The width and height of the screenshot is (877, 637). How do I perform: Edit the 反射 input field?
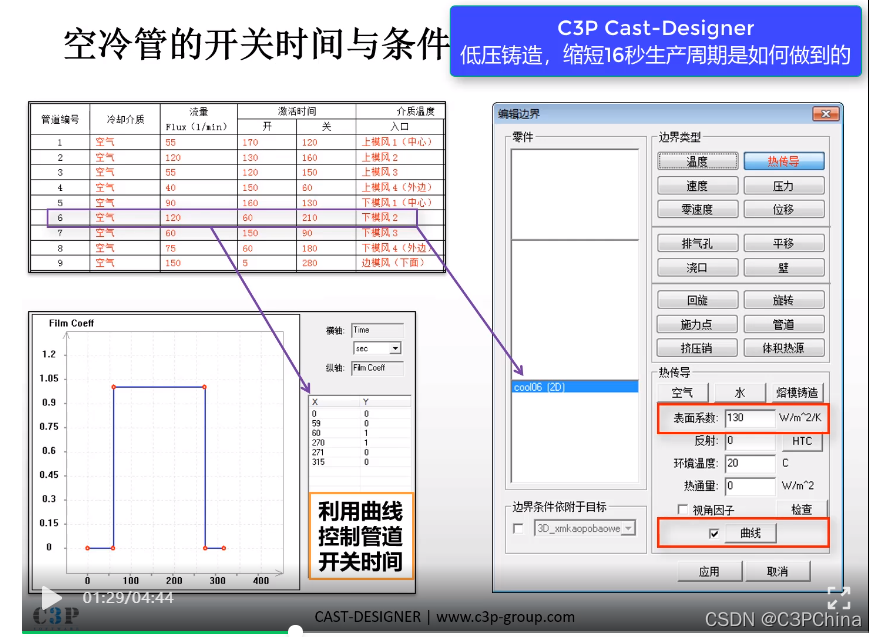coord(749,441)
